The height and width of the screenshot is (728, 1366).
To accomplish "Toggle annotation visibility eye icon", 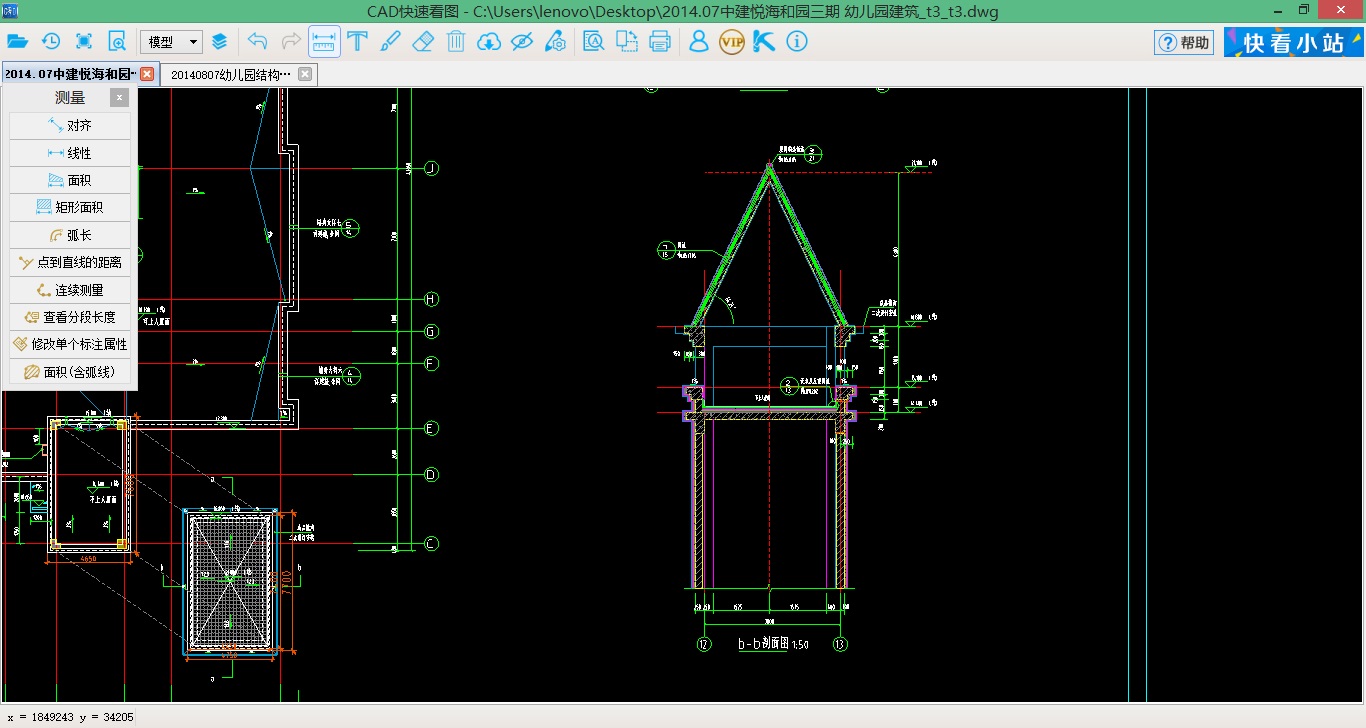I will click(x=522, y=42).
